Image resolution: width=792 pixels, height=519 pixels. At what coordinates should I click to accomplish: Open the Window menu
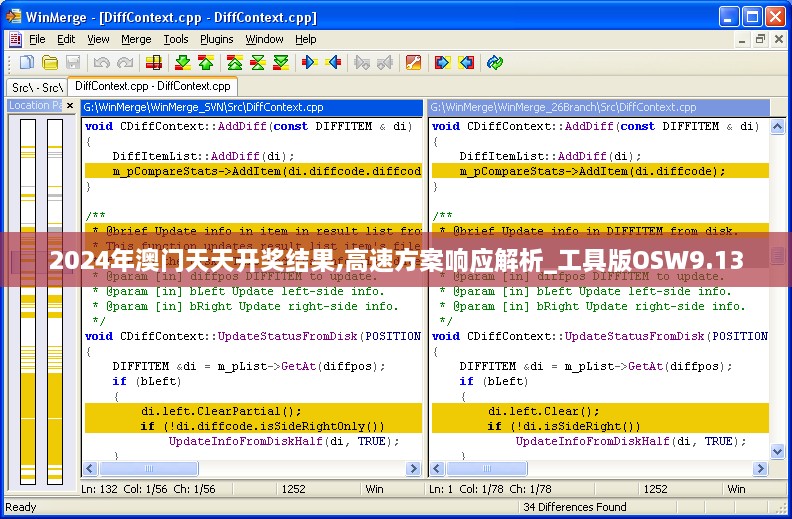click(264, 39)
